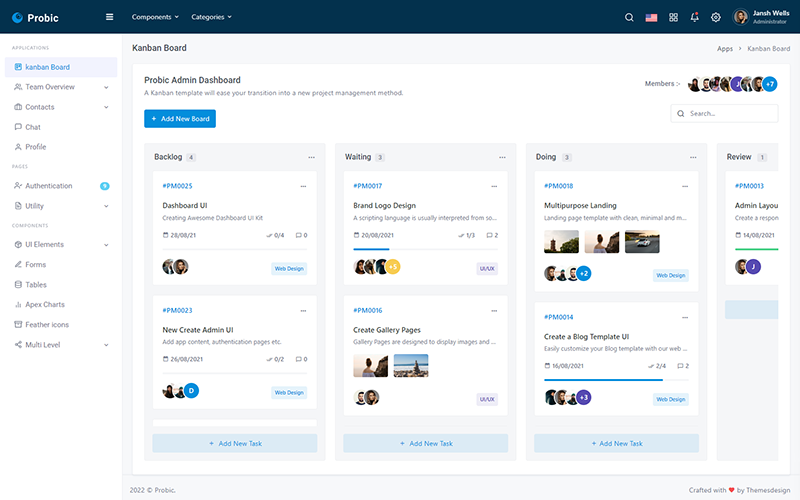Expand the Utility sidebar chevron
The width and height of the screenshot is (800, 500).
[x=106, y=206]
